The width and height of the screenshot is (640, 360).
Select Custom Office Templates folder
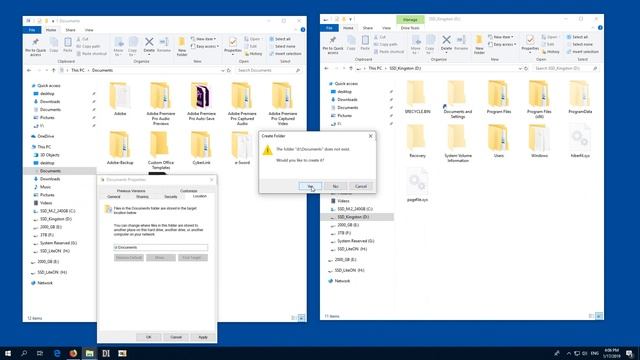(160, 150)
